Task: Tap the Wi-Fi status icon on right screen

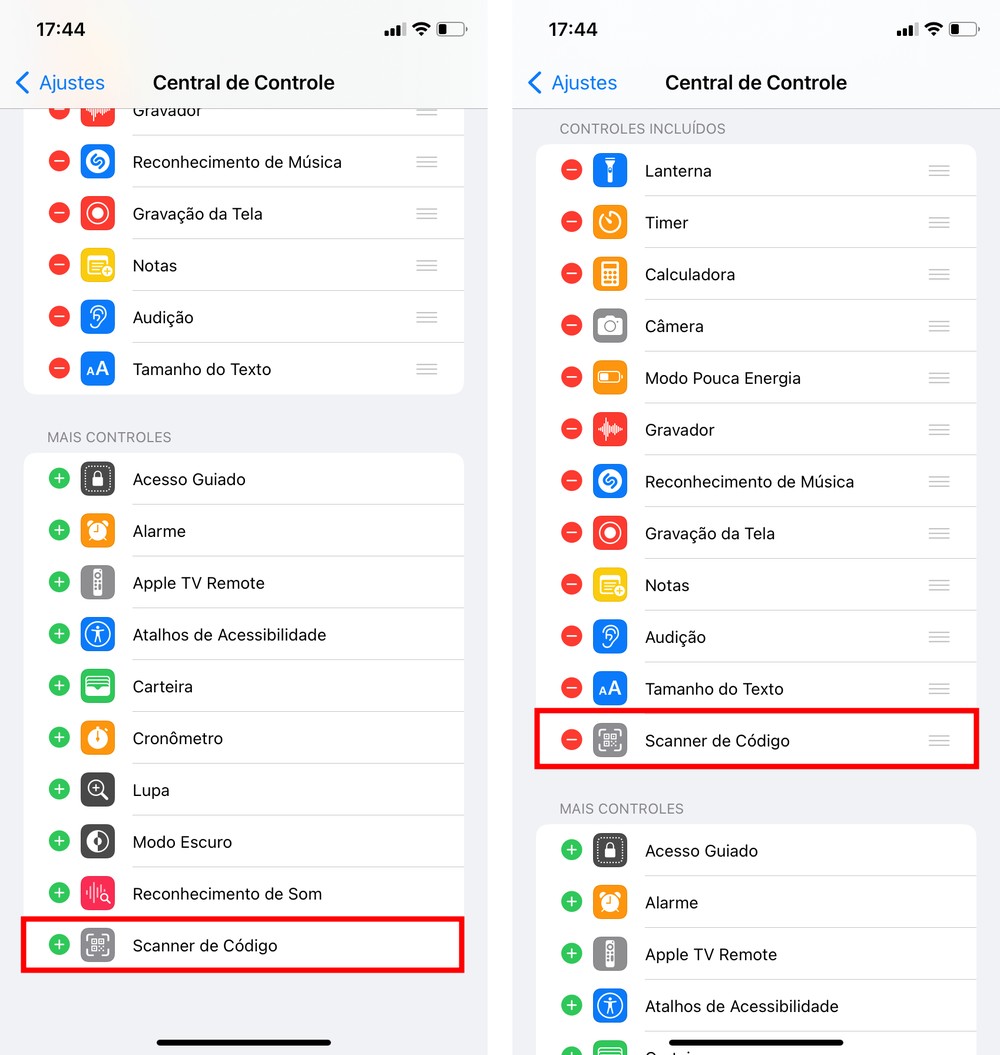Action: [x=933, y=29]
